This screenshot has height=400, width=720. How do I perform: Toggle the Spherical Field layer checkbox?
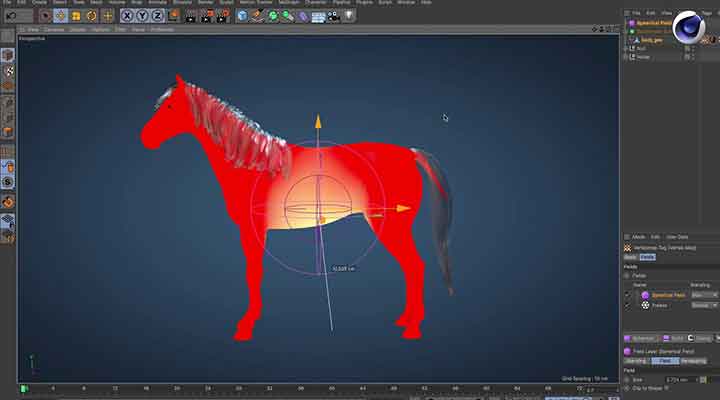click(x=628, y=295)
